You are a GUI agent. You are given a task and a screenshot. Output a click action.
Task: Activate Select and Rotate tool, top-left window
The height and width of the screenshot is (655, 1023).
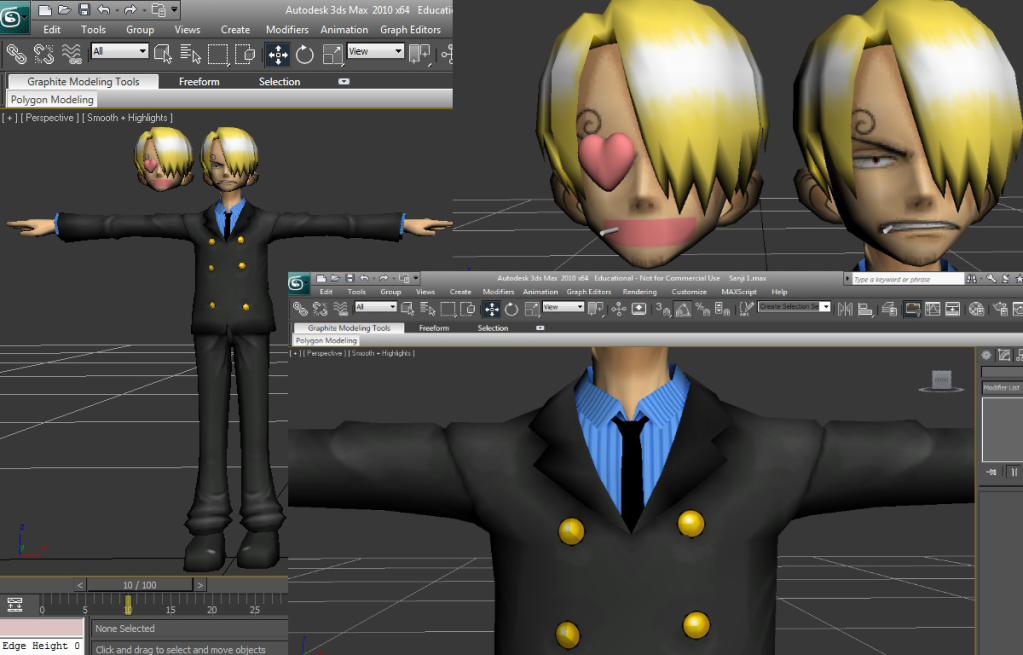[305, 54]
